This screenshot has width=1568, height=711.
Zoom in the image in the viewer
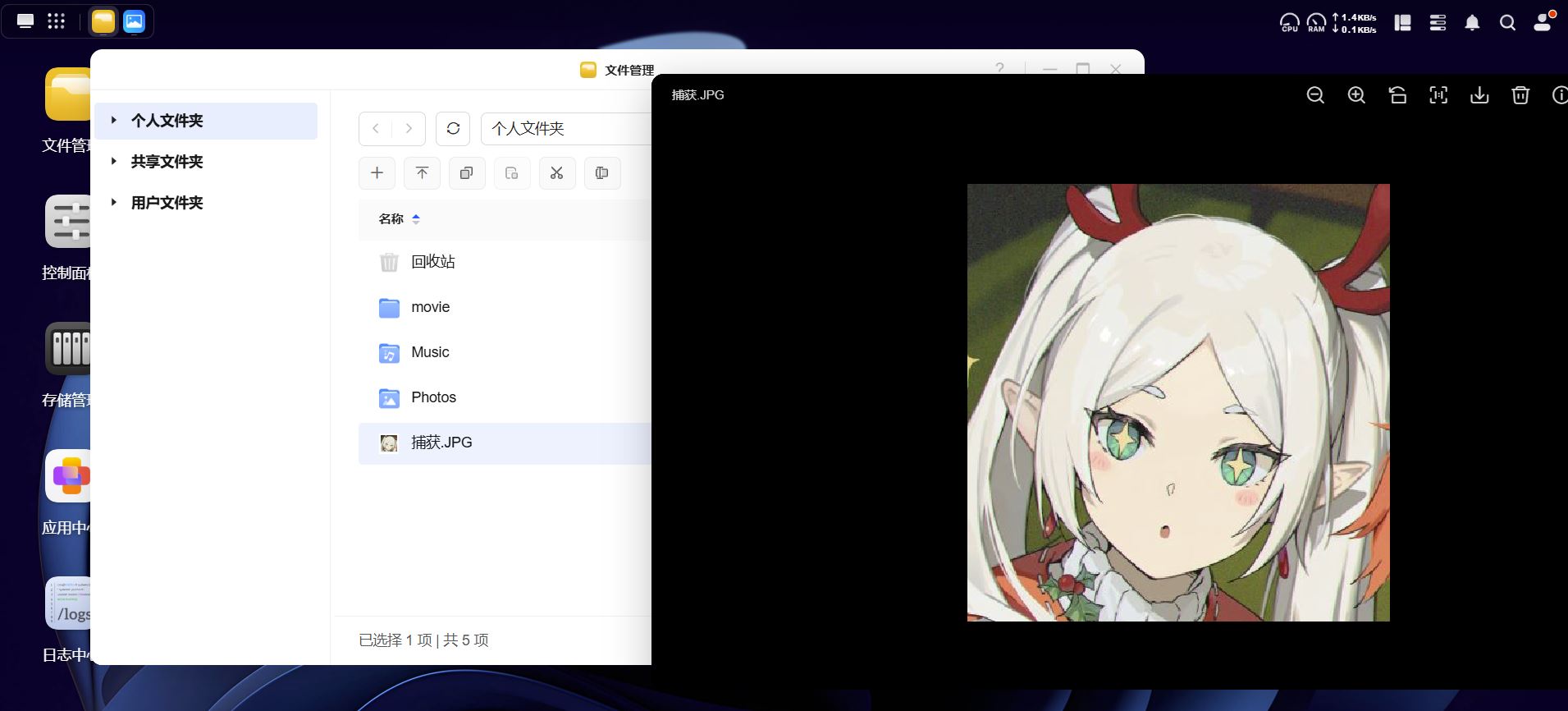point(1356,95)
